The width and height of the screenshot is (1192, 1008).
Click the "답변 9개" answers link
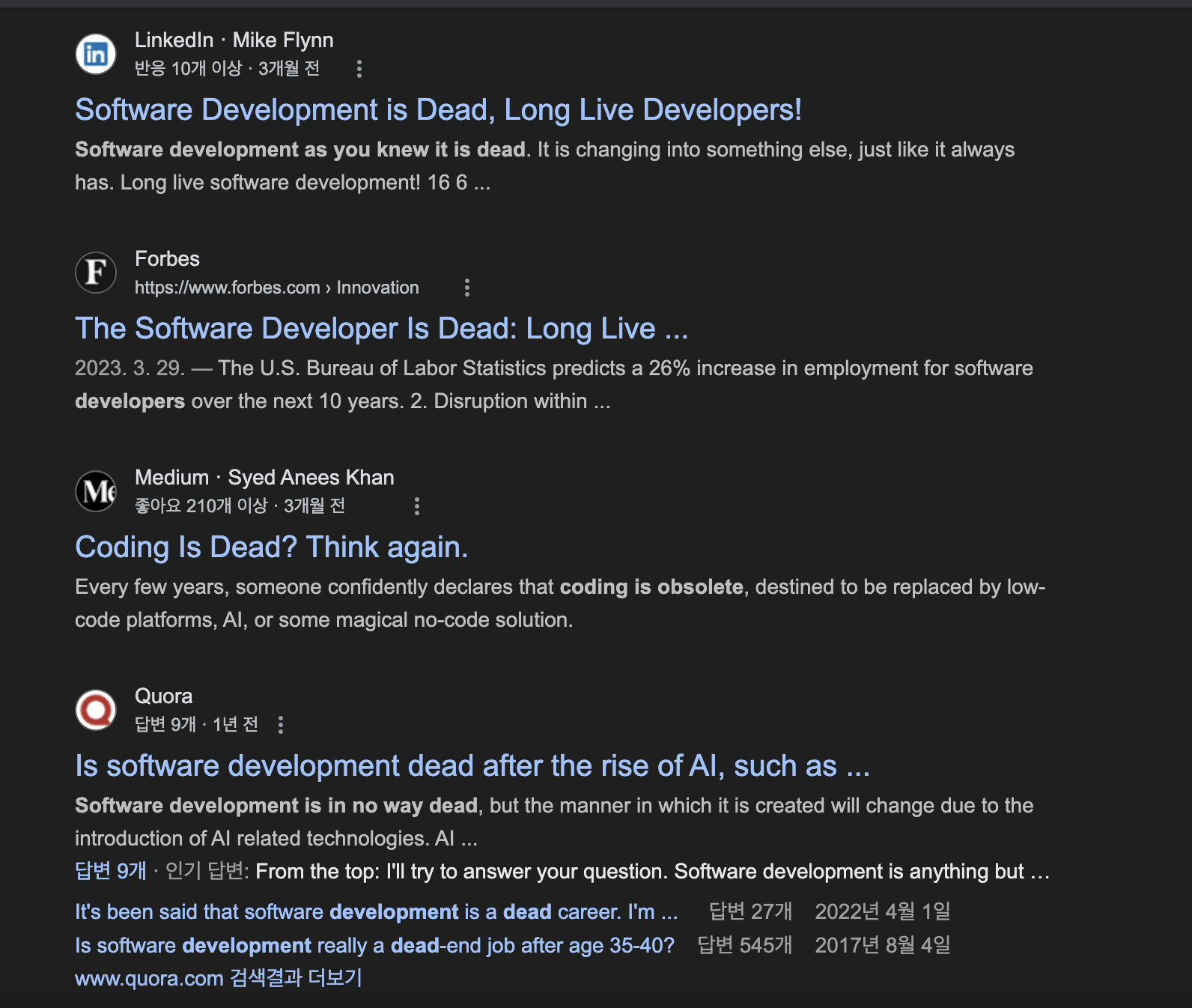pos(111,871)
